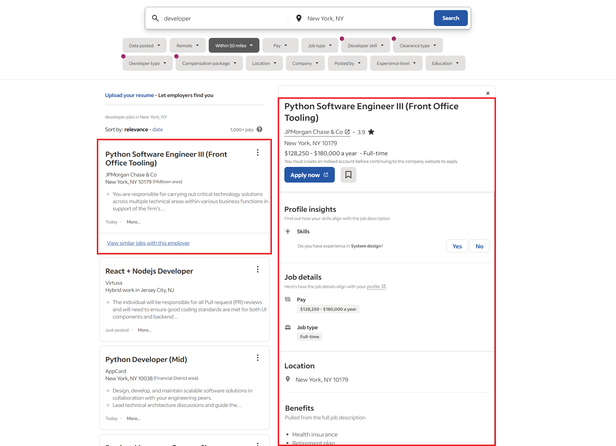Click the help icon beside the jobs count
The height and width of the screenshot is (446, 616).
[x=259, y=129]
